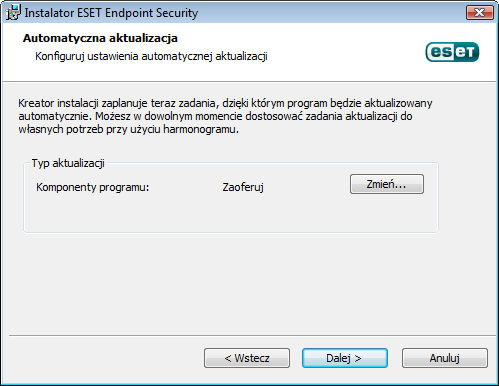
Task: Click the empty gray area below the group box
Action: pos(249,283)
